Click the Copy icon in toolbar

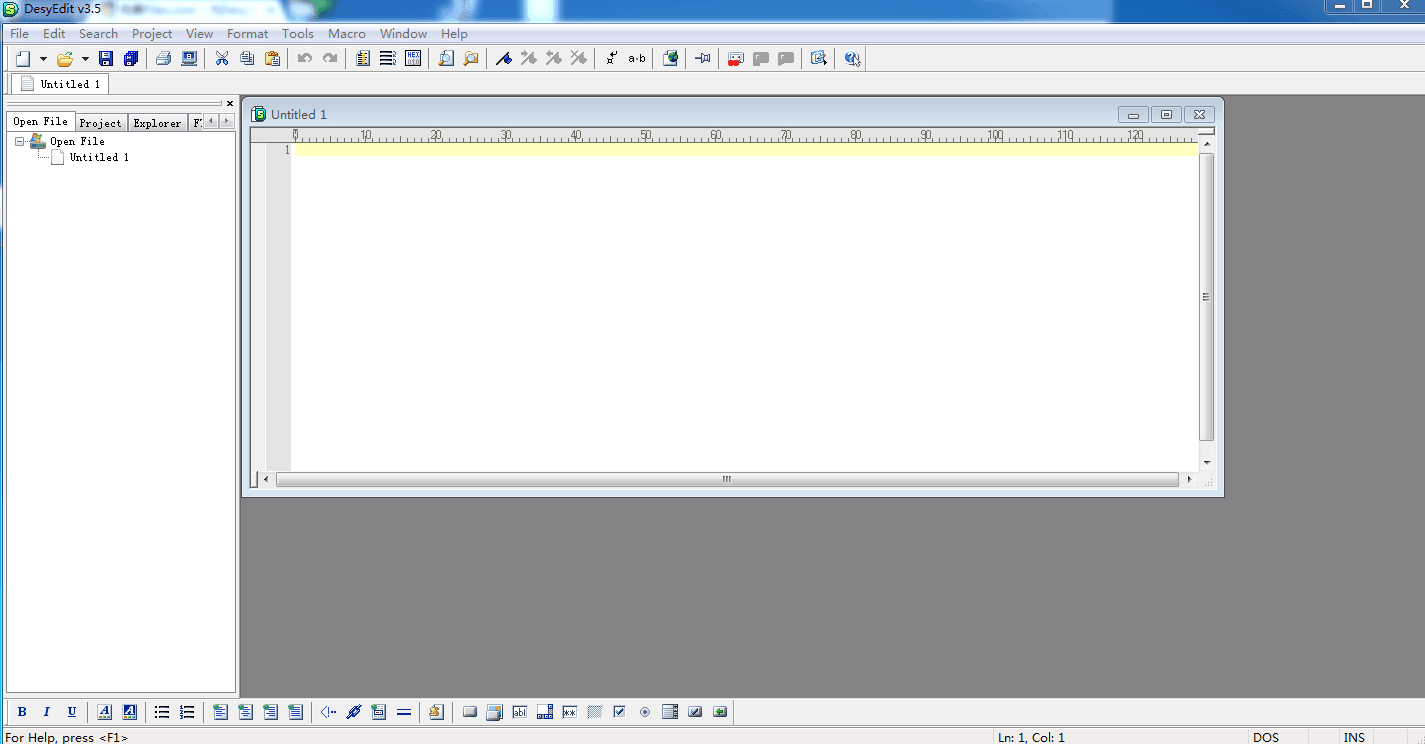[x=247, y=59]
